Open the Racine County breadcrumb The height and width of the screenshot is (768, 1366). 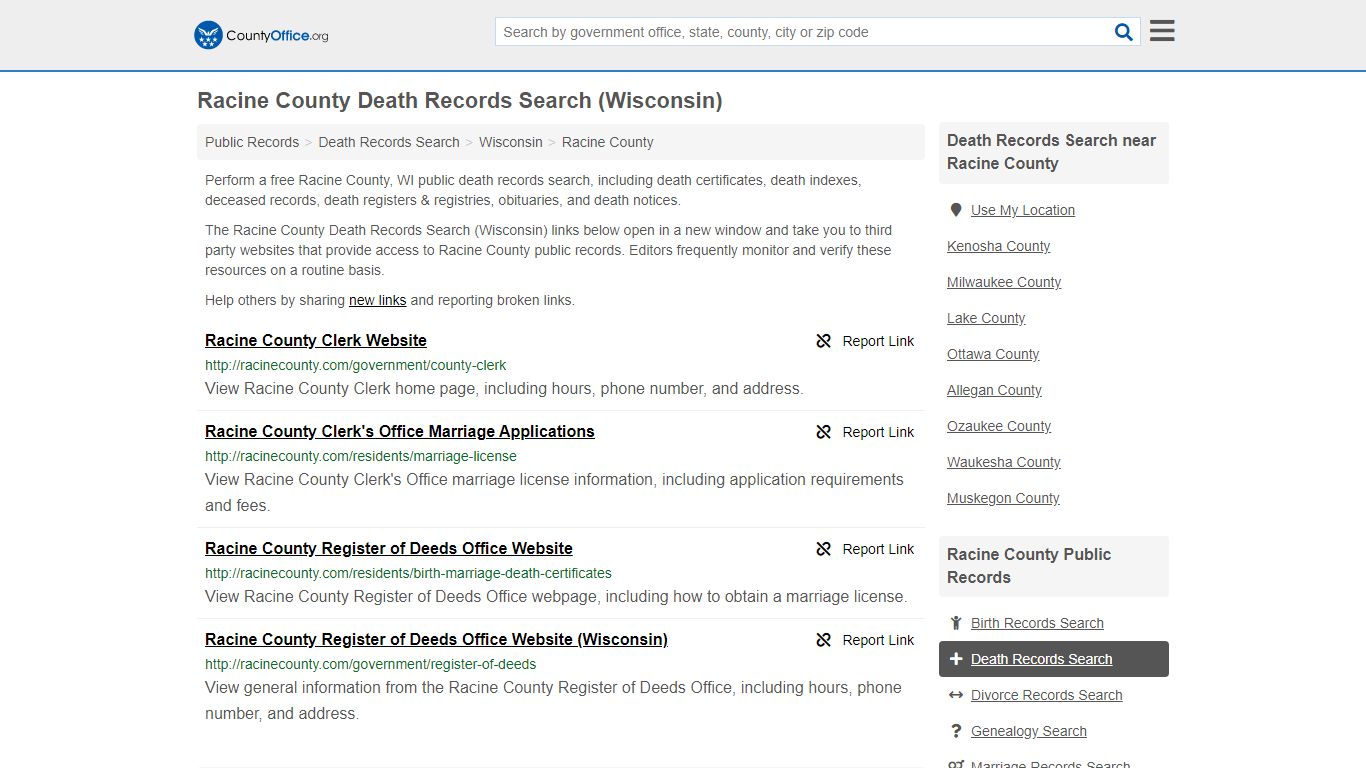tap(608, 142)
